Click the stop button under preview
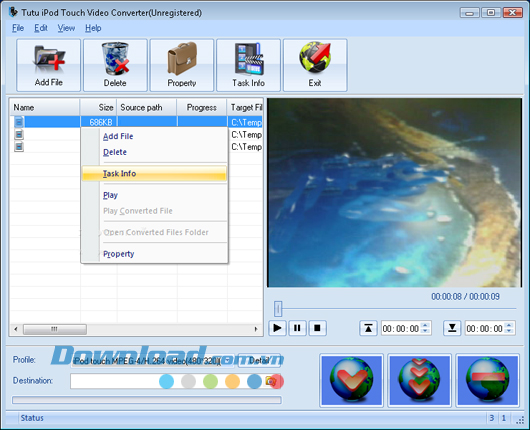 [317, 328]
